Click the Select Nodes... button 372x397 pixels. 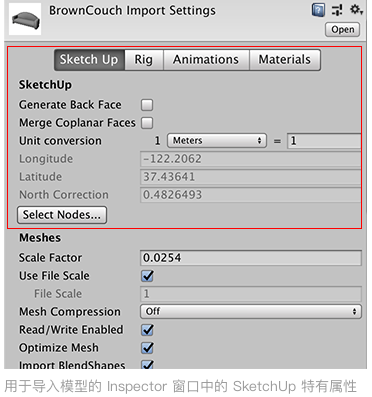62,215
